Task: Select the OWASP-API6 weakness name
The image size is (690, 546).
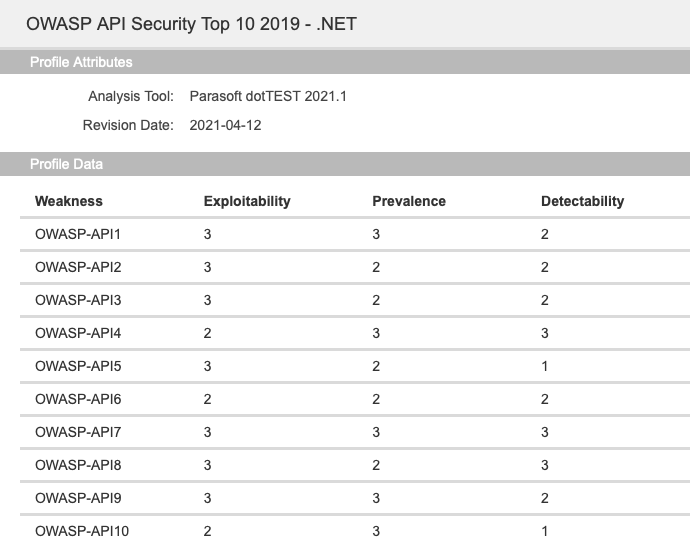Action: [78, 399]
